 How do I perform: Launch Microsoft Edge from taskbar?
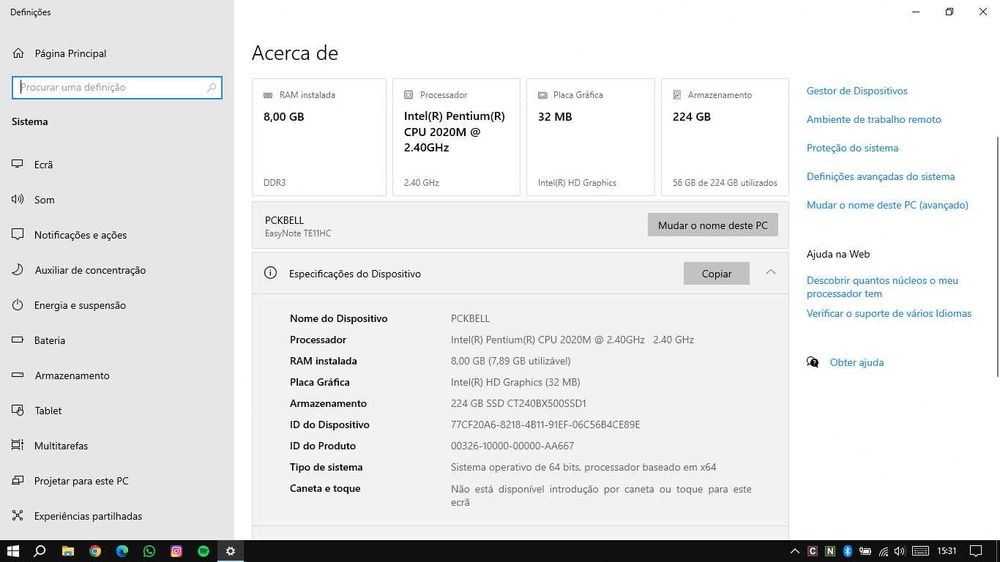click(x=122, y=551)
